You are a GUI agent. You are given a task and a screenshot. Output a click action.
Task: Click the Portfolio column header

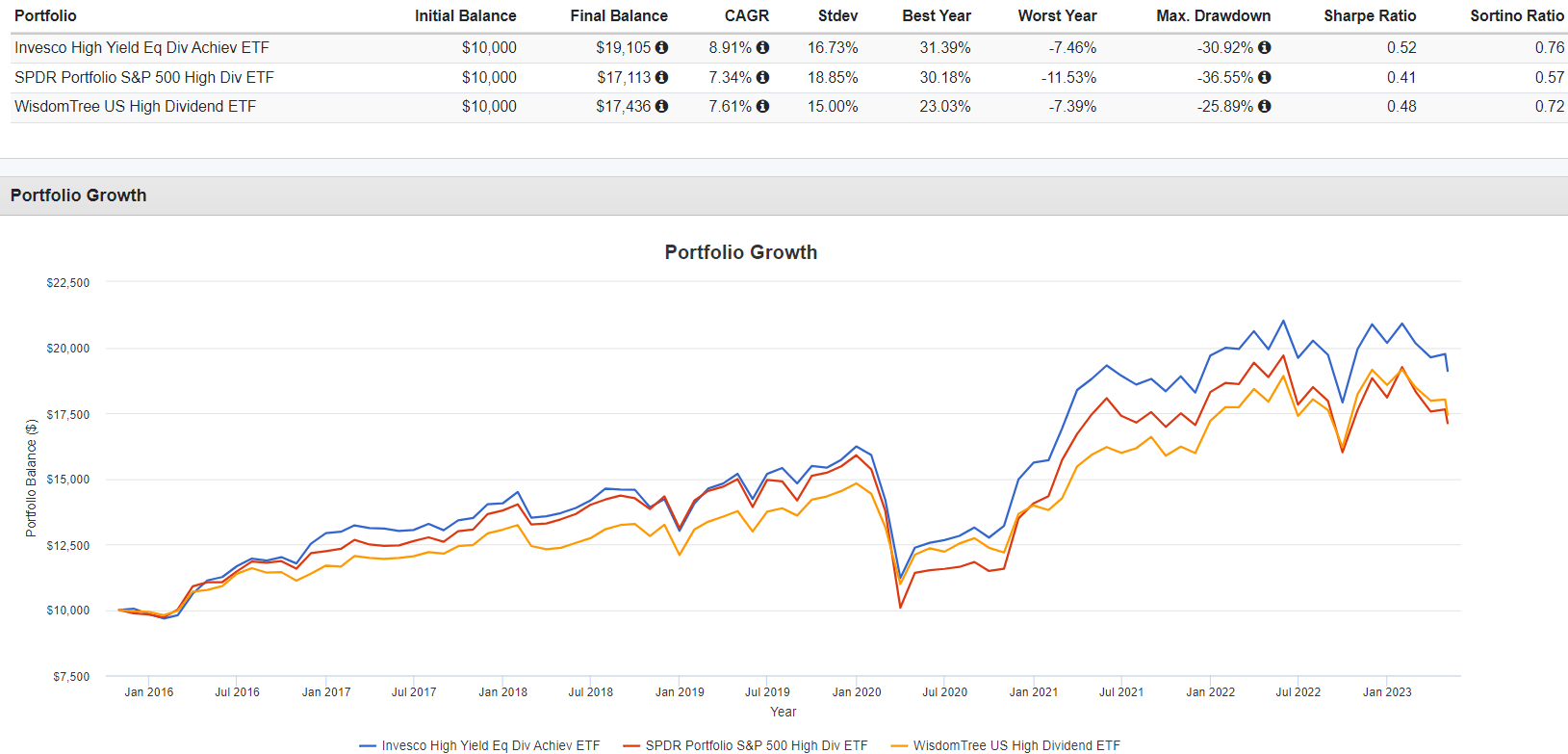pos(45,15)
